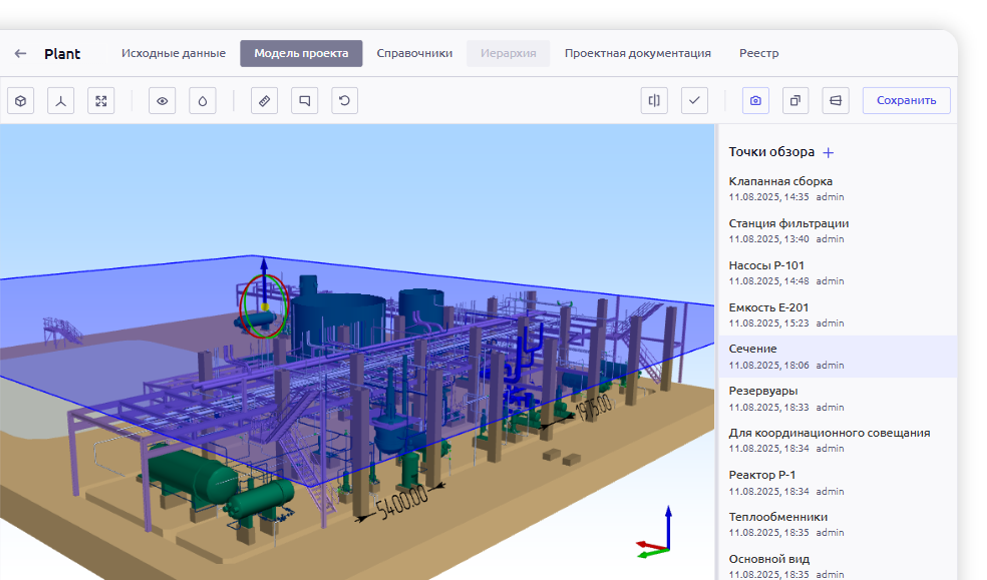
Task: Click the 5400.00 dimension label
Action: pyautogui.click(x=402, y=503)
